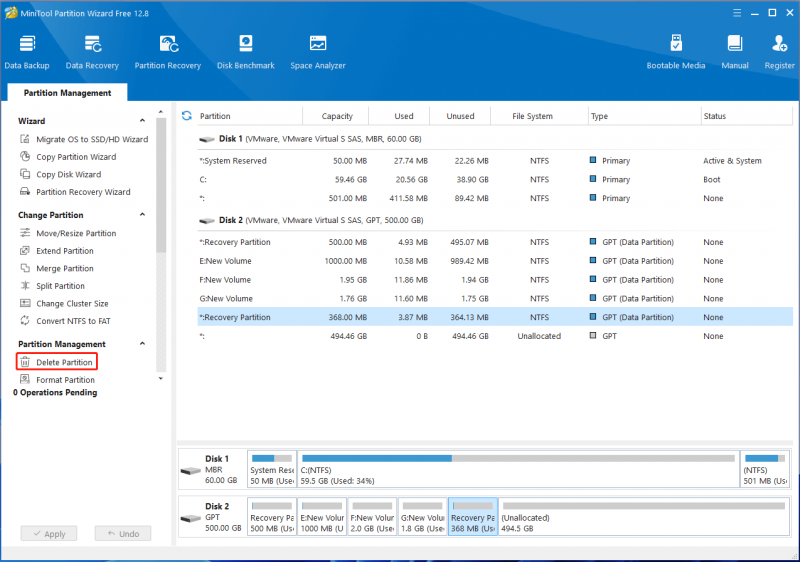Image resolution: width=800 pixels, height=562 pixels.
Task: Start the Copy Disk Wizard
Action: coord(61,174)
